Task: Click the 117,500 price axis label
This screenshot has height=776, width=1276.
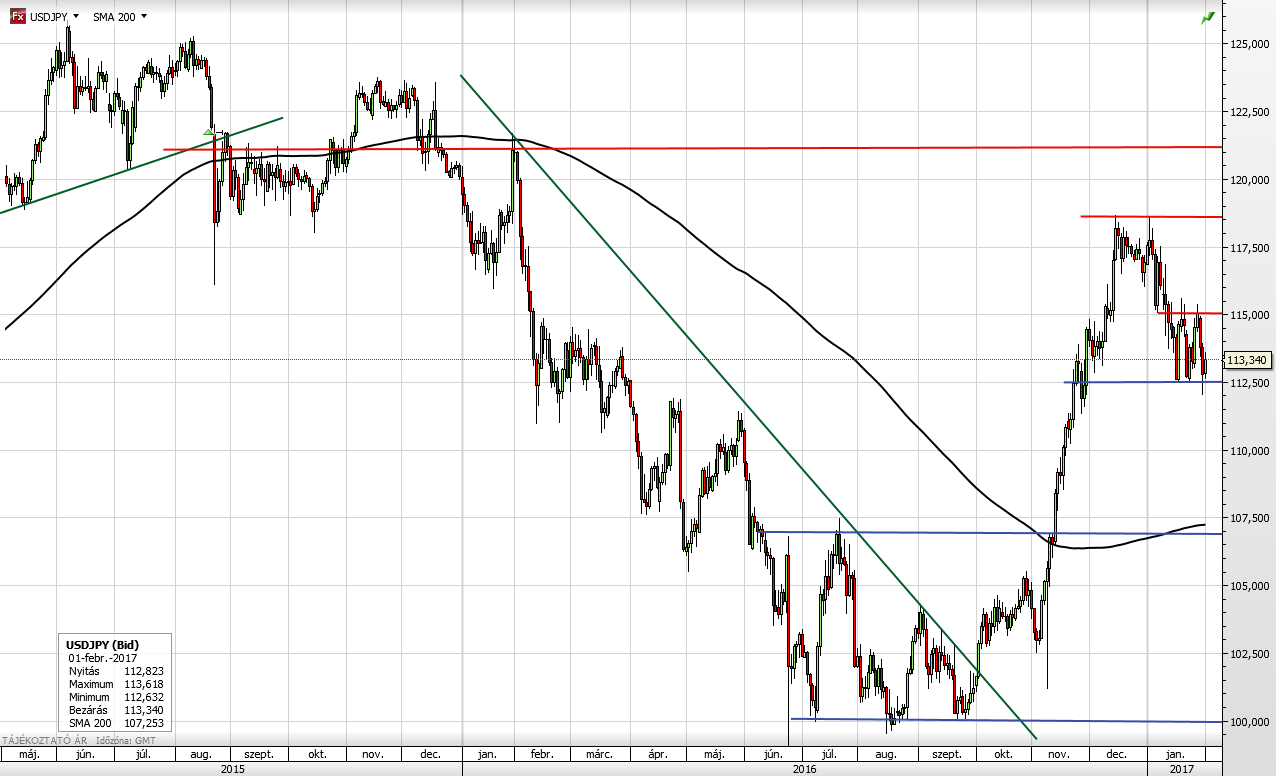Action: point(1250,248)
